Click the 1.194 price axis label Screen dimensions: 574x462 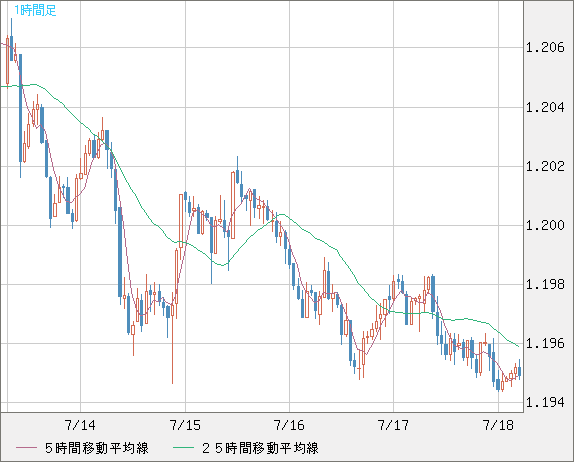tap(545, 403)
